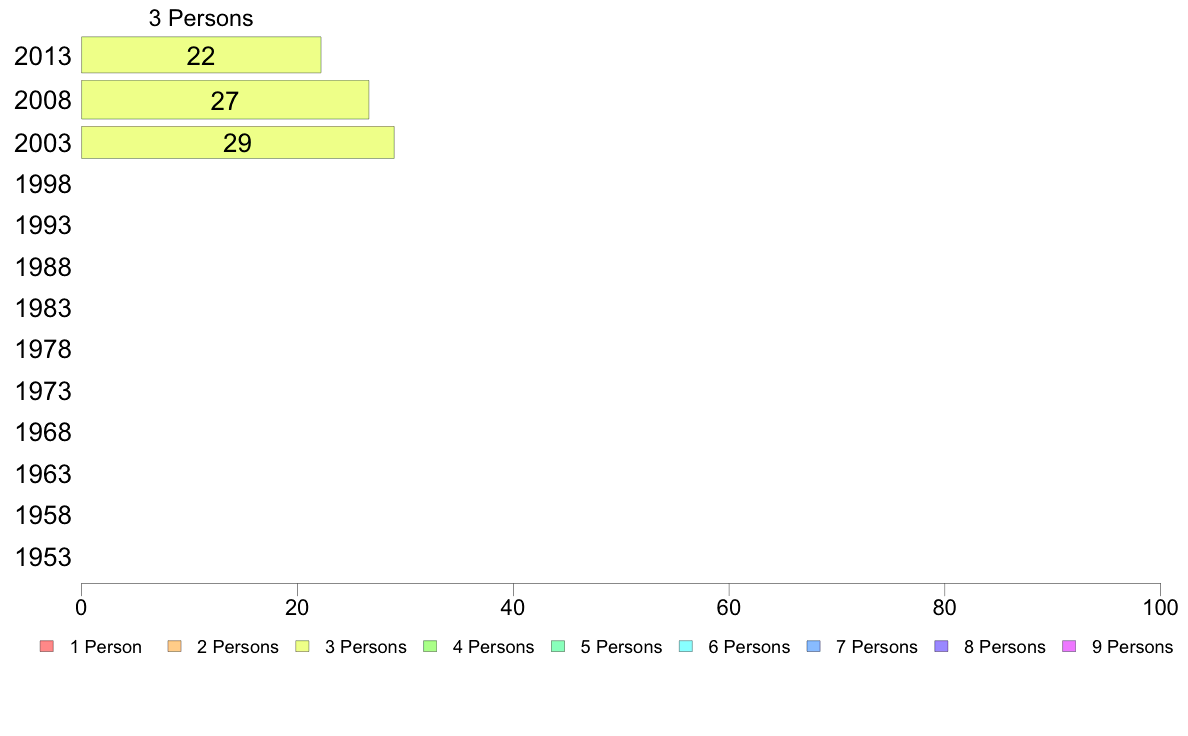
Task: Click the 40 tick label on axis
Action: pos(513,607)
